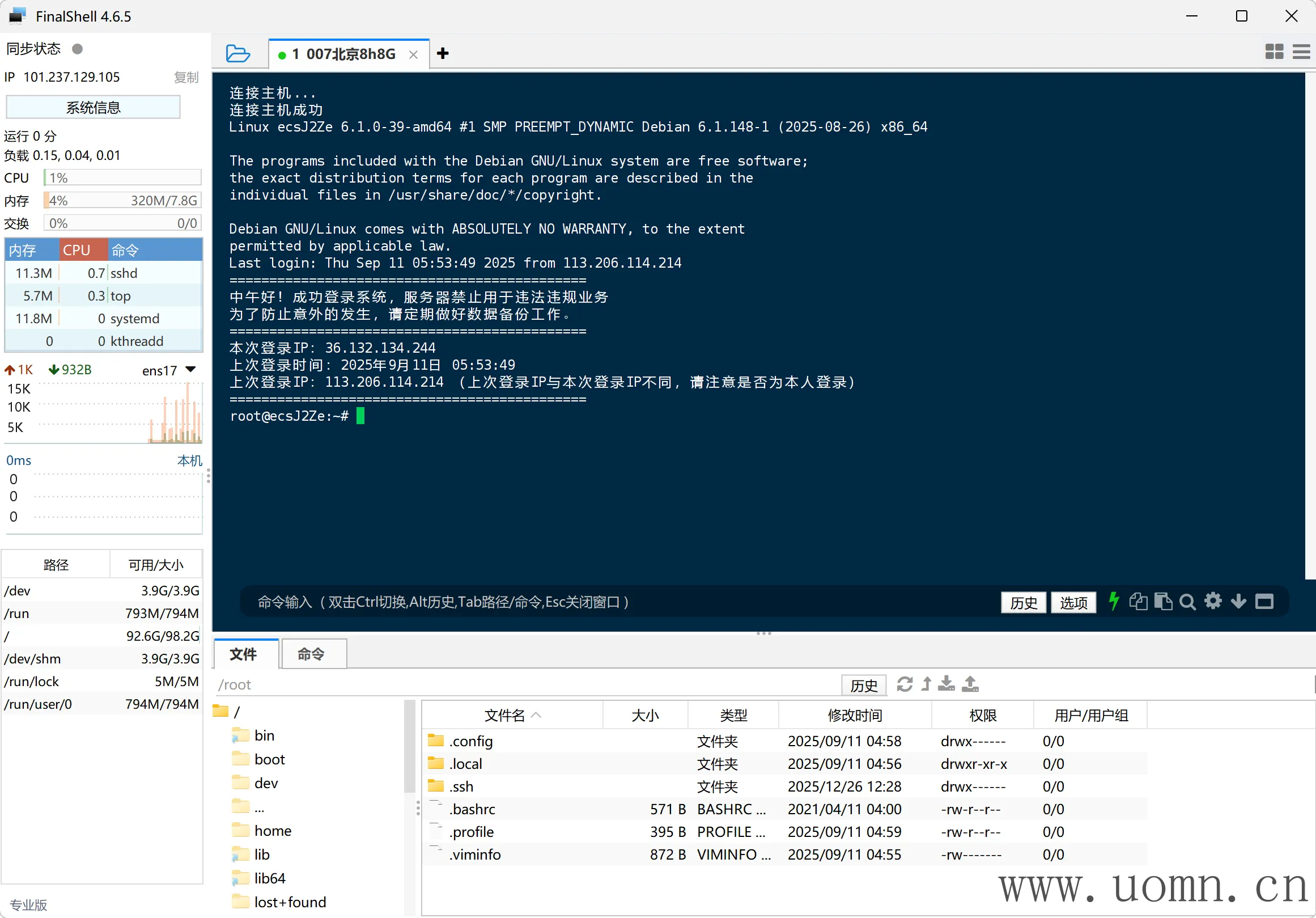Image resolution: width=1316 pixels, height=918 pixels.
Task: Click the scroll-to-bottom down arrow icon
Action: 1238,602
